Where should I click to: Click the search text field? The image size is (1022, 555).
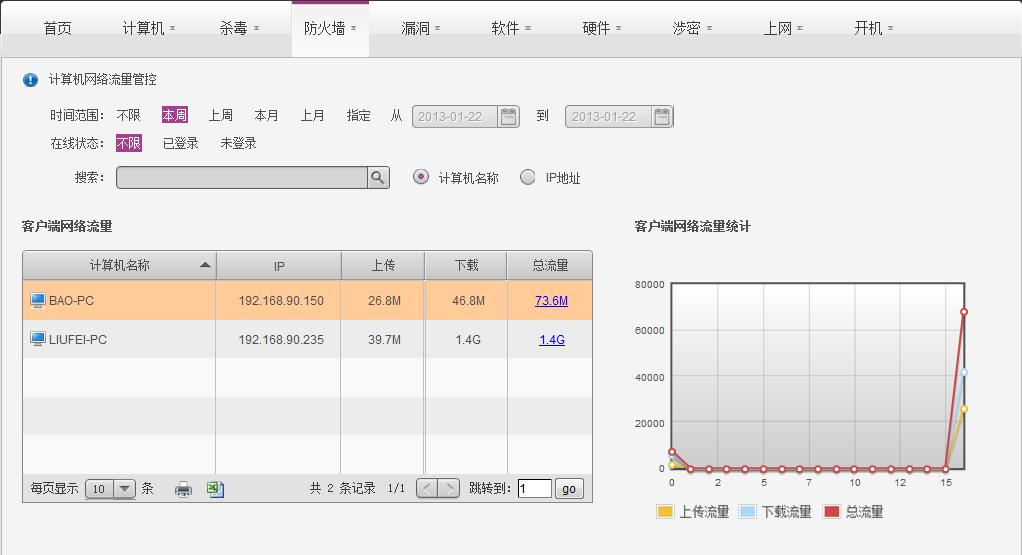click(x=242, y=177)
